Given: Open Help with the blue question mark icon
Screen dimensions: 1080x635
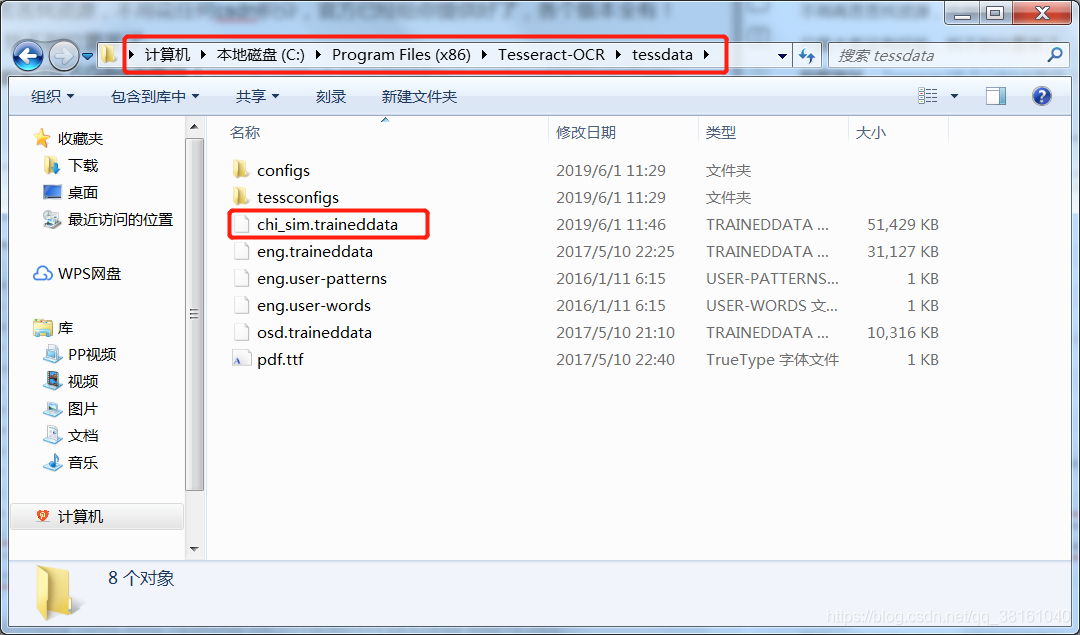Looking at the screenshot, I should 1041,96.
